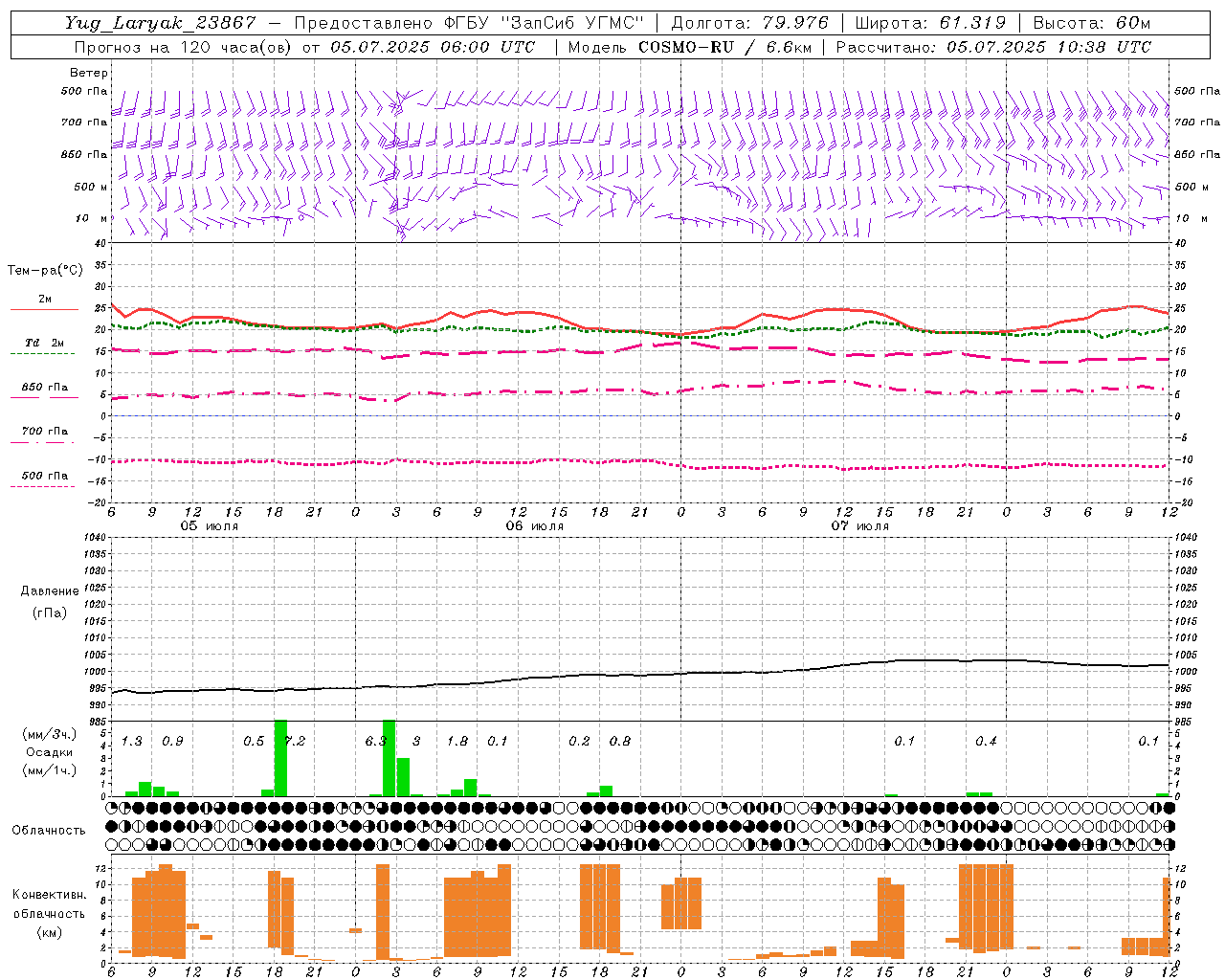Click the solid red 2м legend line
The image size is (1225, 980).
44,310
